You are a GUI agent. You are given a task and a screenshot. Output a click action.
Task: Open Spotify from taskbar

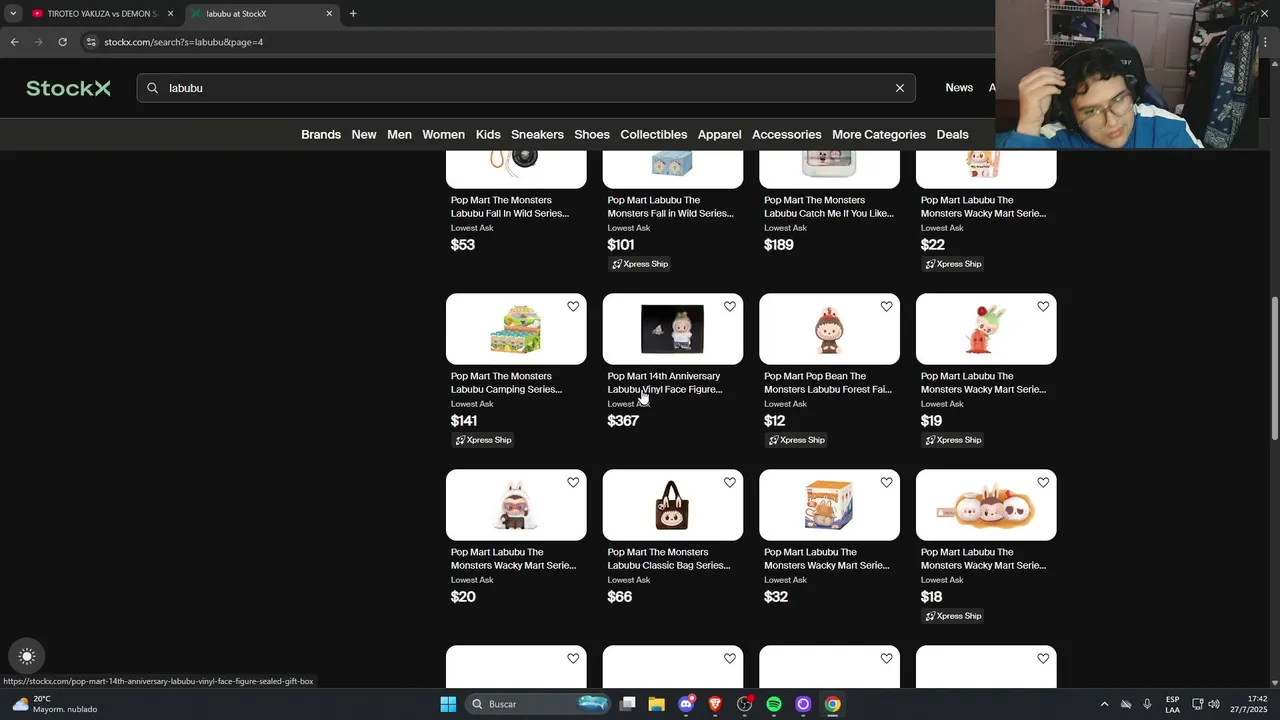(774, 704)
